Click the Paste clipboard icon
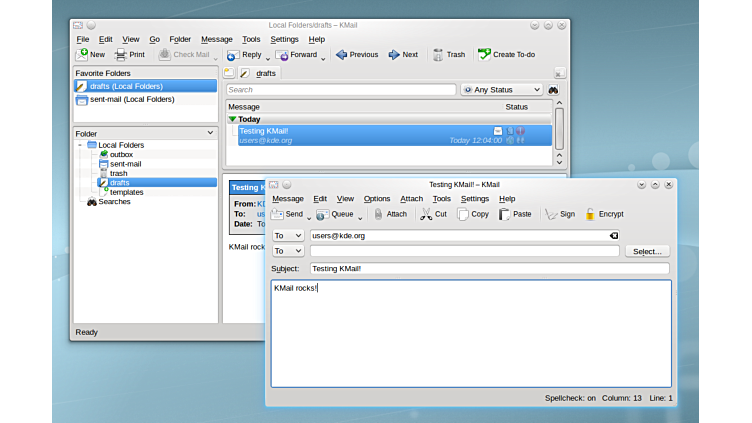This screenshot has width=752, height=423. pyautogui.click(x=505, y=214)
